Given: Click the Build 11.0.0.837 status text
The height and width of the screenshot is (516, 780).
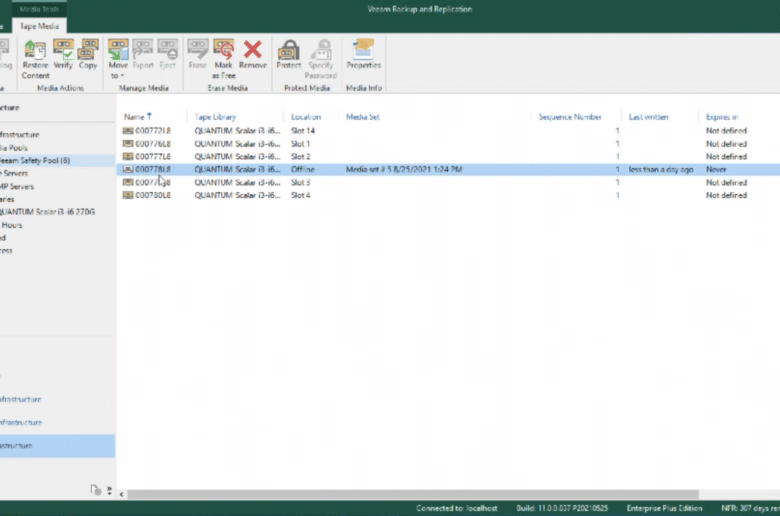Looking at the screenshot, I should (x=562, y=508).
